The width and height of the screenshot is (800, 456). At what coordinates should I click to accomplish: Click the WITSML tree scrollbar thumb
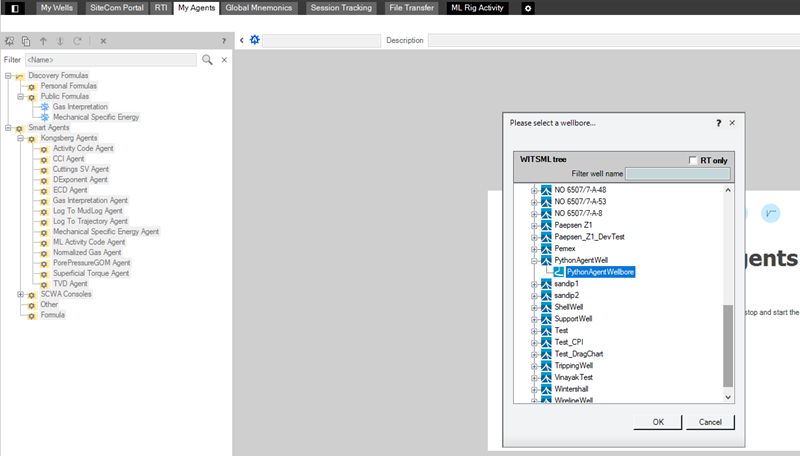(728, 345)
